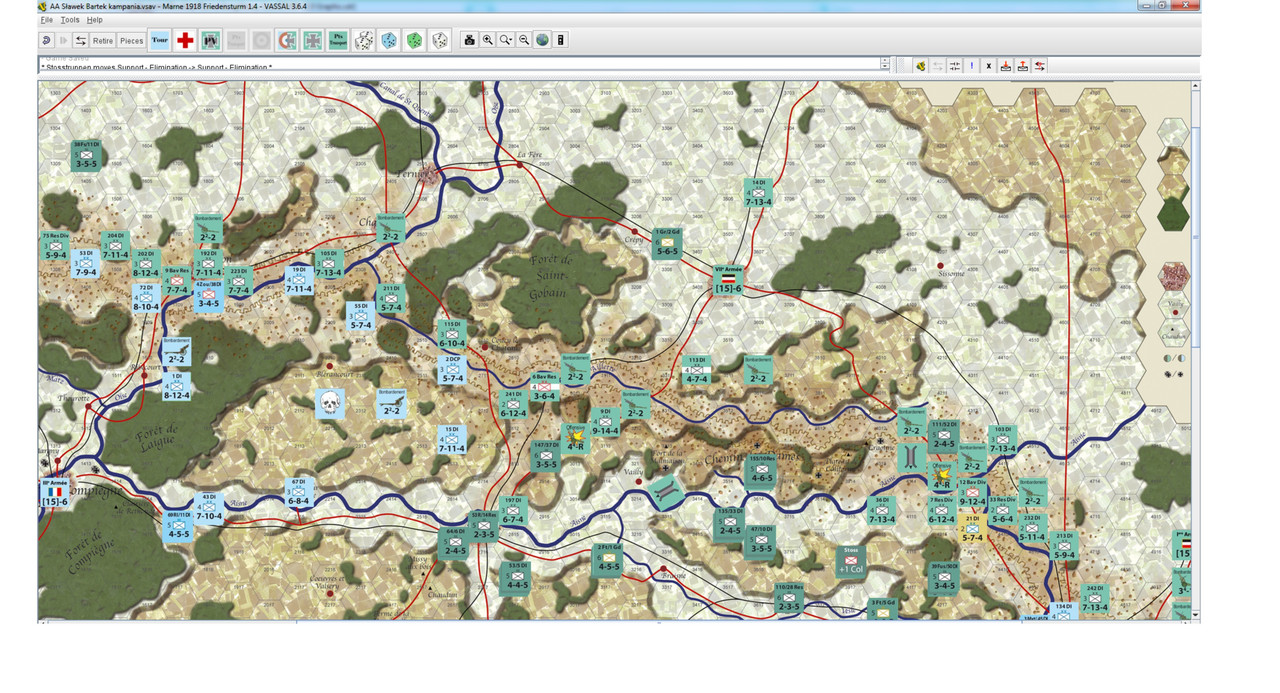Click the chat log text area
This screenshot has width=1280, height=693.
tap(459, 64)
